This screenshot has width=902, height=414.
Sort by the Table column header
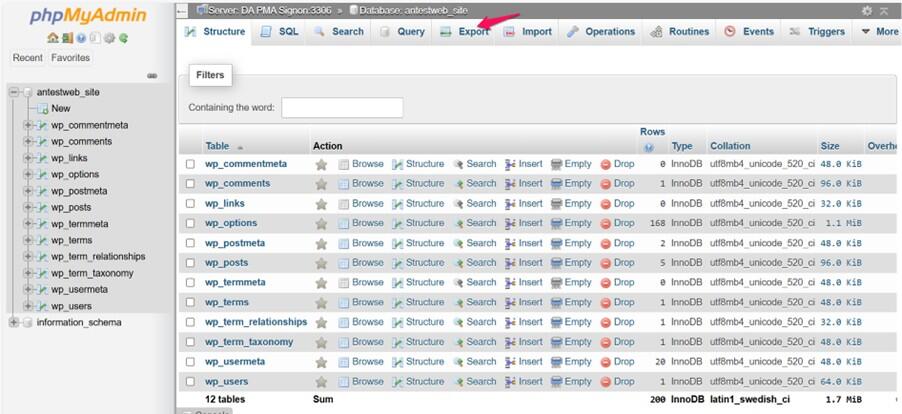217,147
